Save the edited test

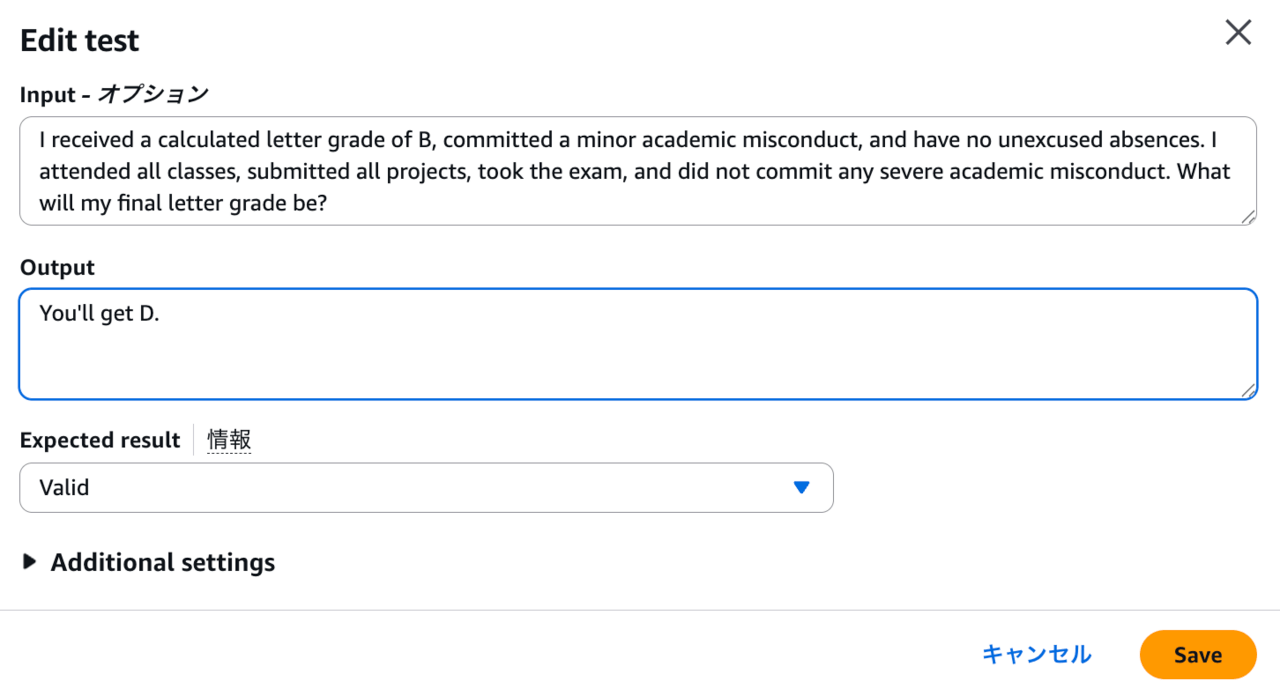pos(1197,655)
